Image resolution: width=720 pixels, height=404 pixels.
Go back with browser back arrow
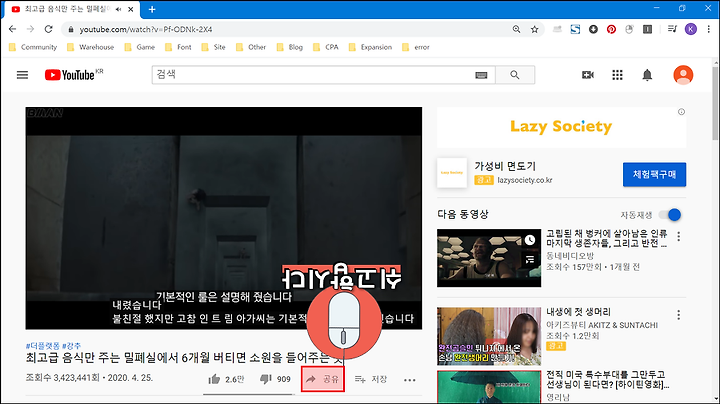(12, 29)
